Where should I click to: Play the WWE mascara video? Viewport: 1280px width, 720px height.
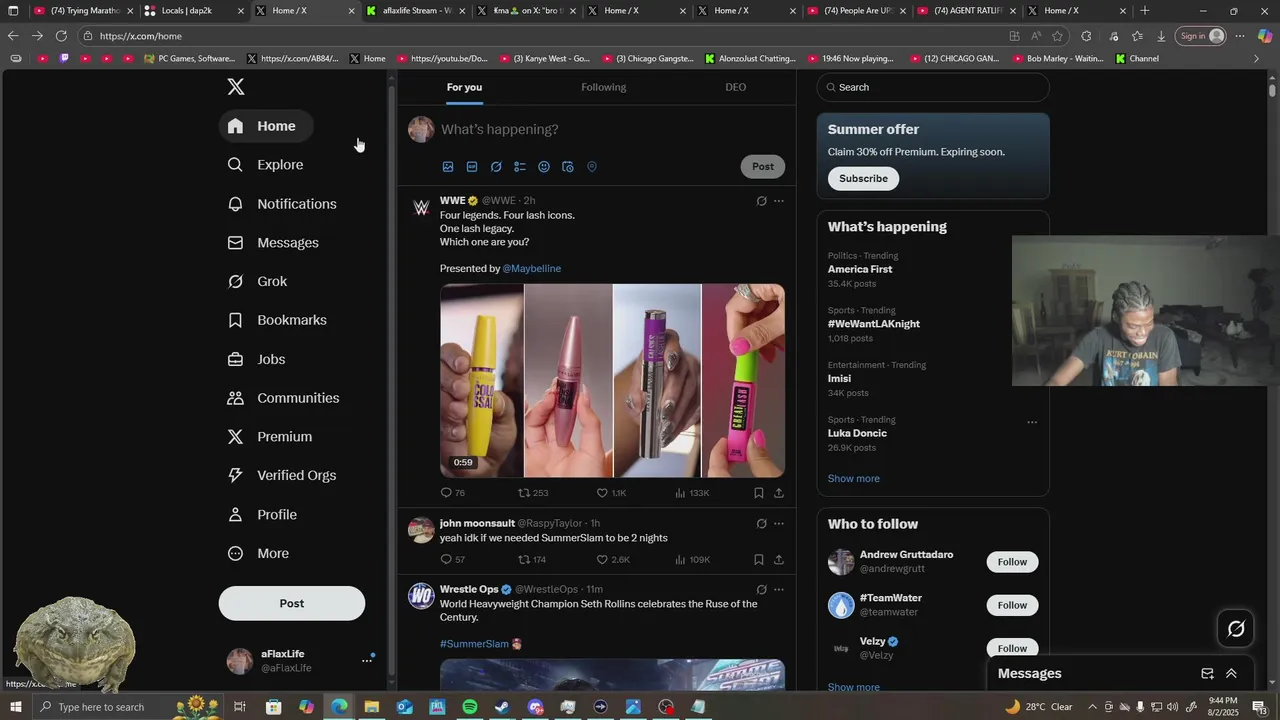612,381
